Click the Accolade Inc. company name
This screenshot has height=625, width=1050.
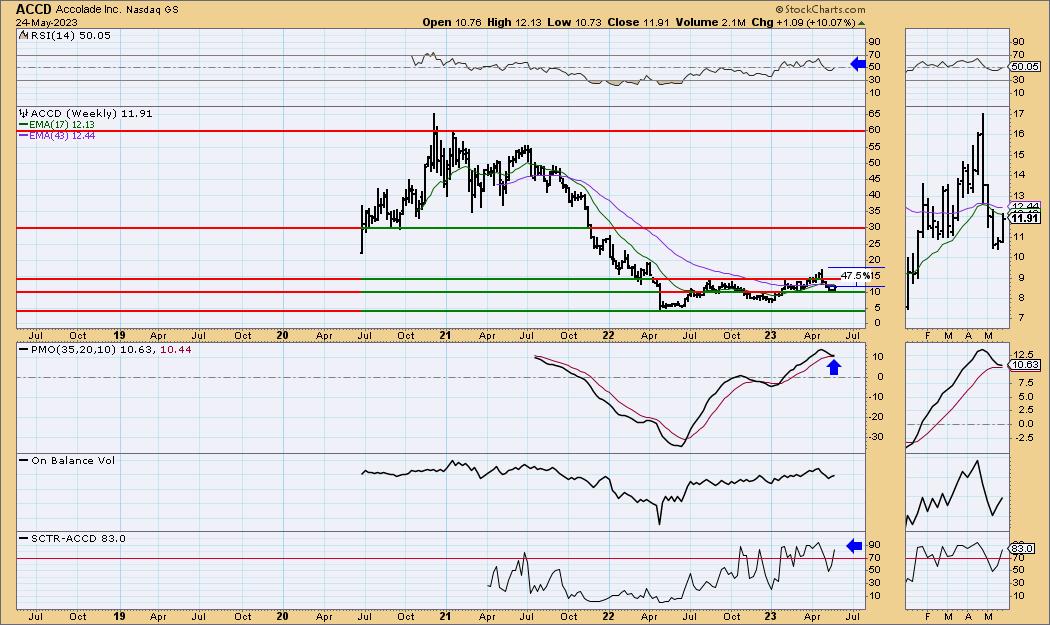[x=88, y=10]
